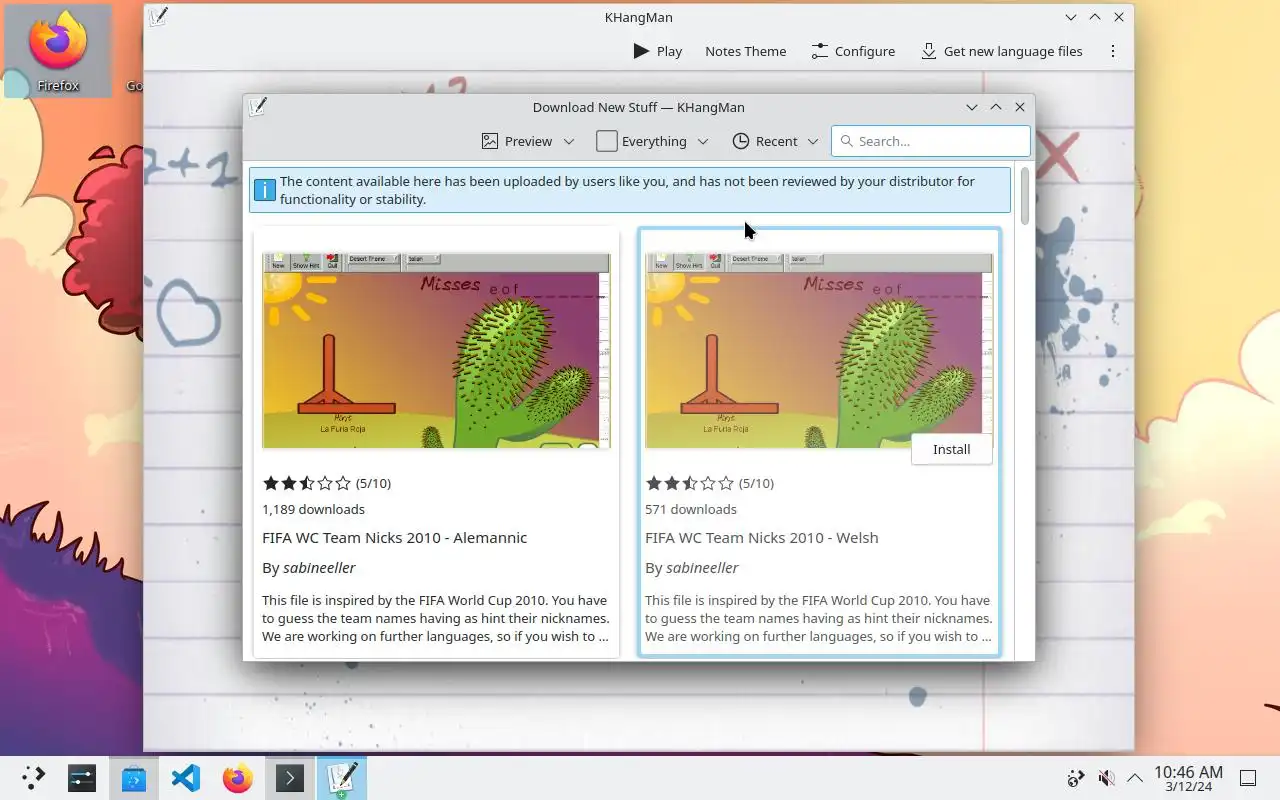
Task: Click the star rating of Welsh entry
Action: [x=689, y=483]
